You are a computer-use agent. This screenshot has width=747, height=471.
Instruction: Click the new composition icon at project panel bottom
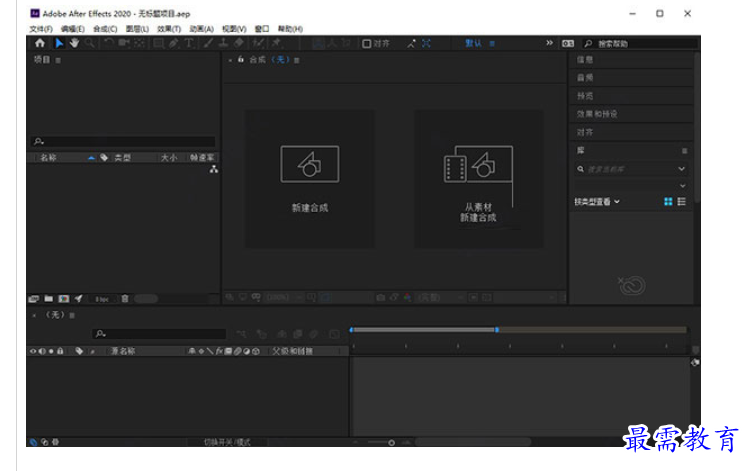63,299
